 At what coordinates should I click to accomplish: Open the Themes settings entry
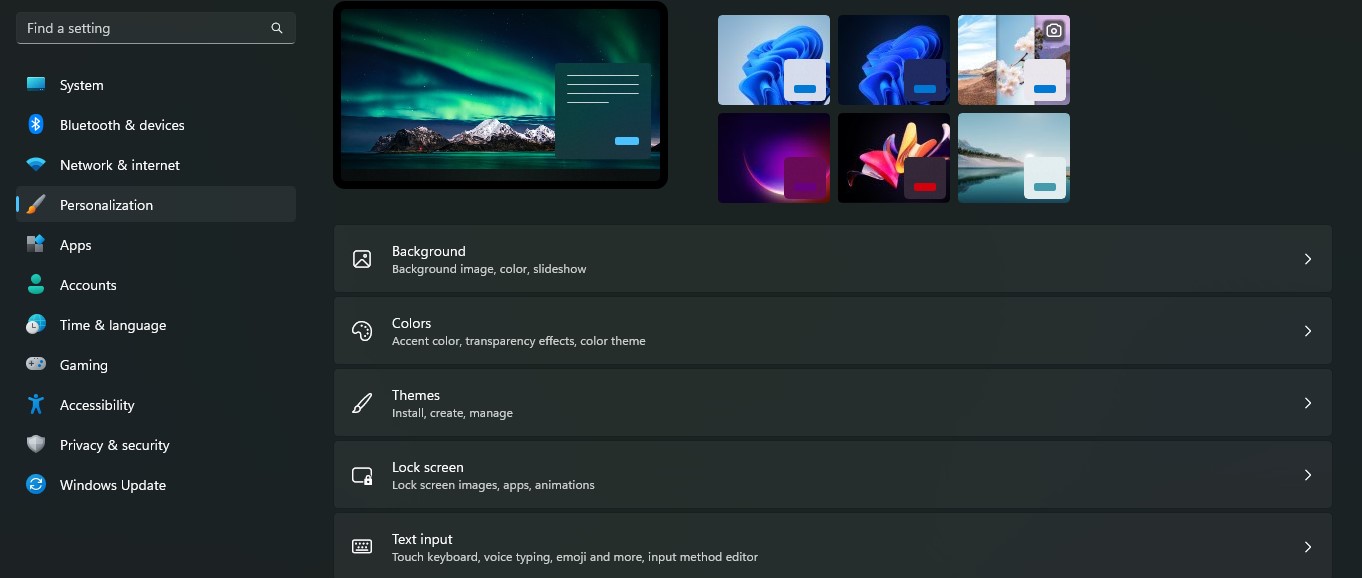[833, 403]
